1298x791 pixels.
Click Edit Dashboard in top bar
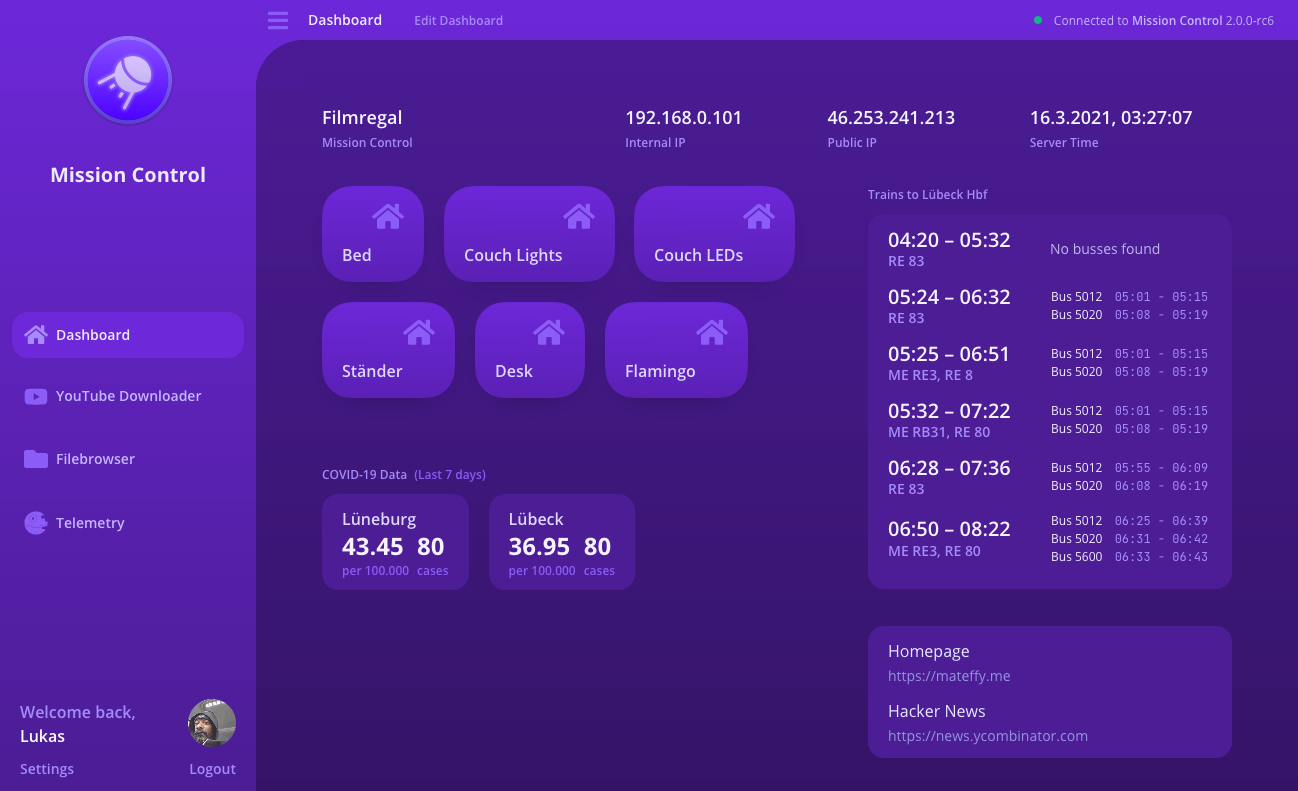pos(458,20)
